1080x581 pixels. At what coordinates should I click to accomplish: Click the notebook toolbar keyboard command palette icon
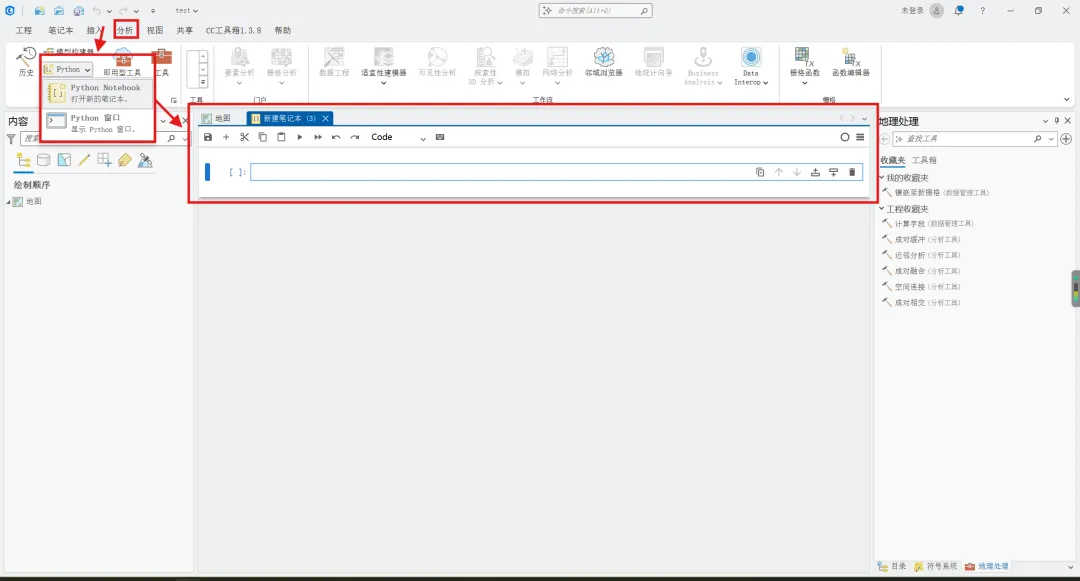click(x=440, y=137)
